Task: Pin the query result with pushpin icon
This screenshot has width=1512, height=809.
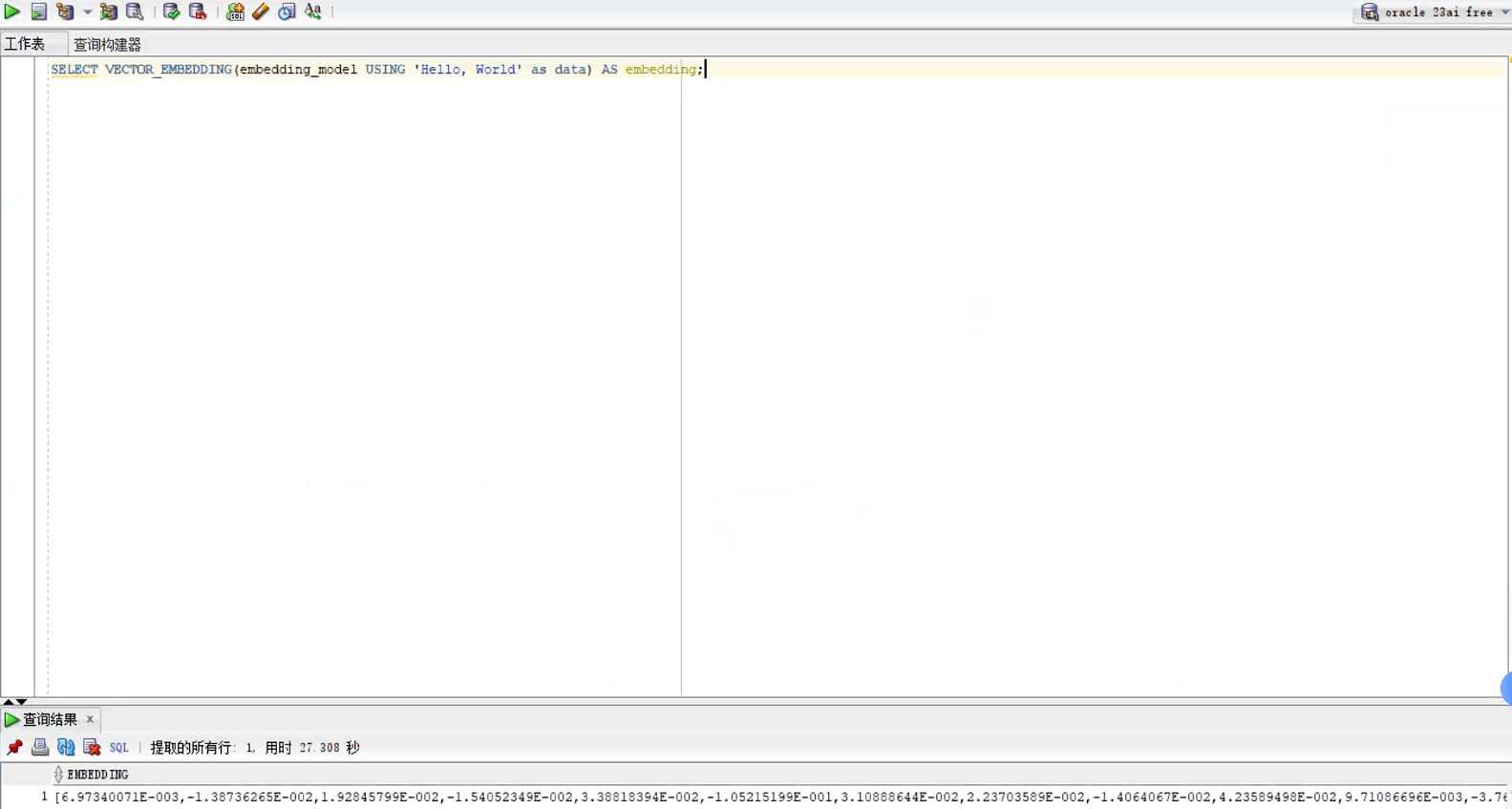Action: (14, 747)
